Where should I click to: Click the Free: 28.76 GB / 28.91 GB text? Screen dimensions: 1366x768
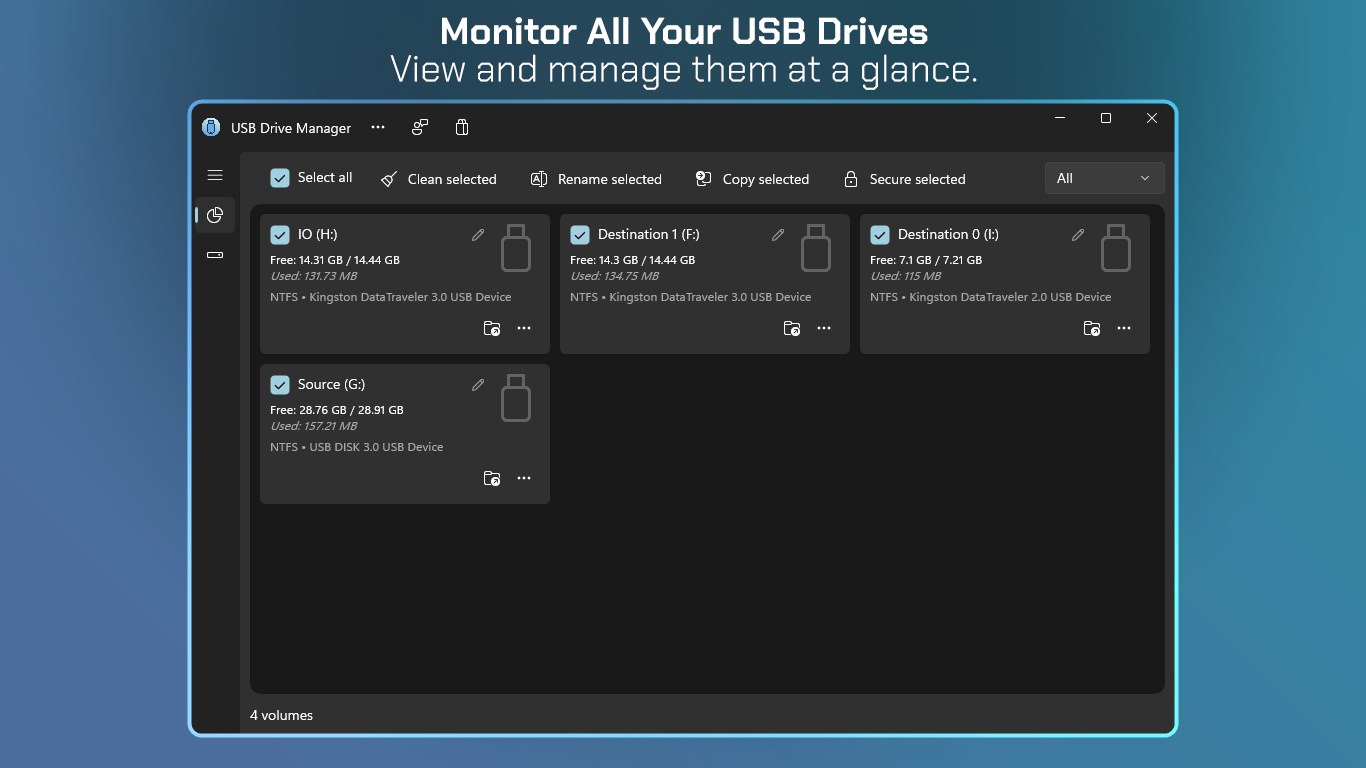(337, 410)
